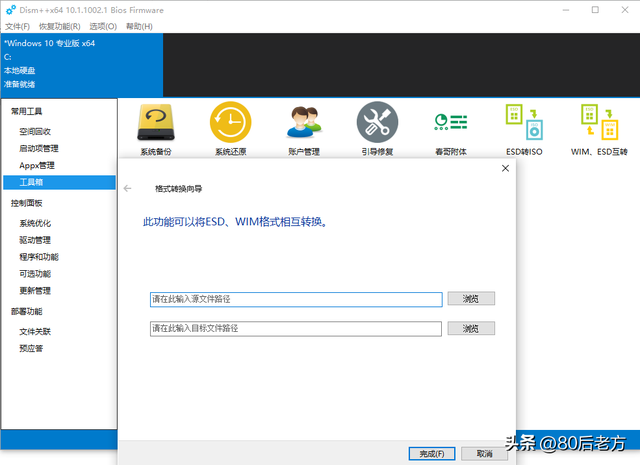Viewport: 640px width, 465px height.
Task: Select 程序和功能 in the sidebar
Action: point(39,257)
